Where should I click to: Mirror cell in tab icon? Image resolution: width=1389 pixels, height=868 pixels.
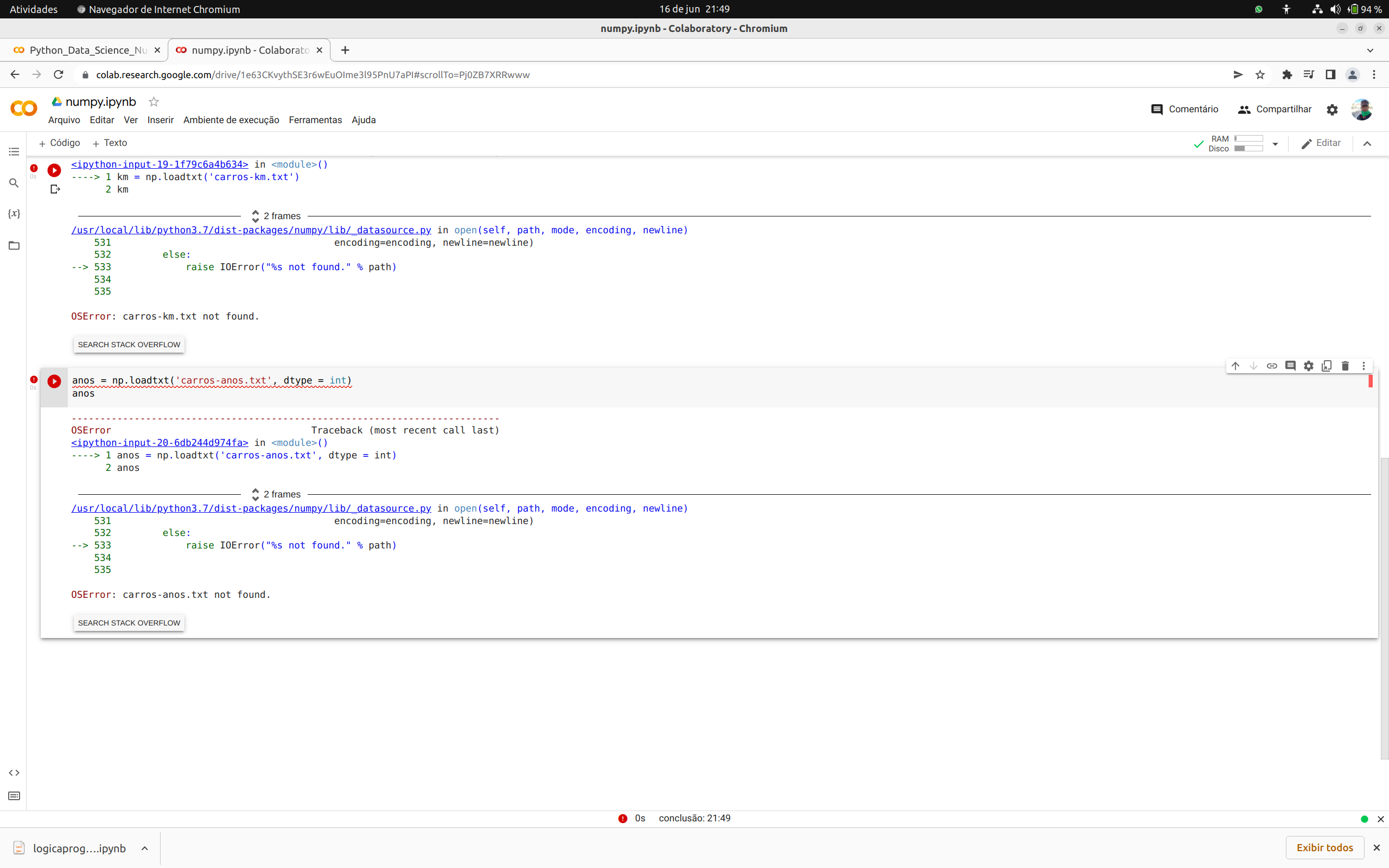1327,366
